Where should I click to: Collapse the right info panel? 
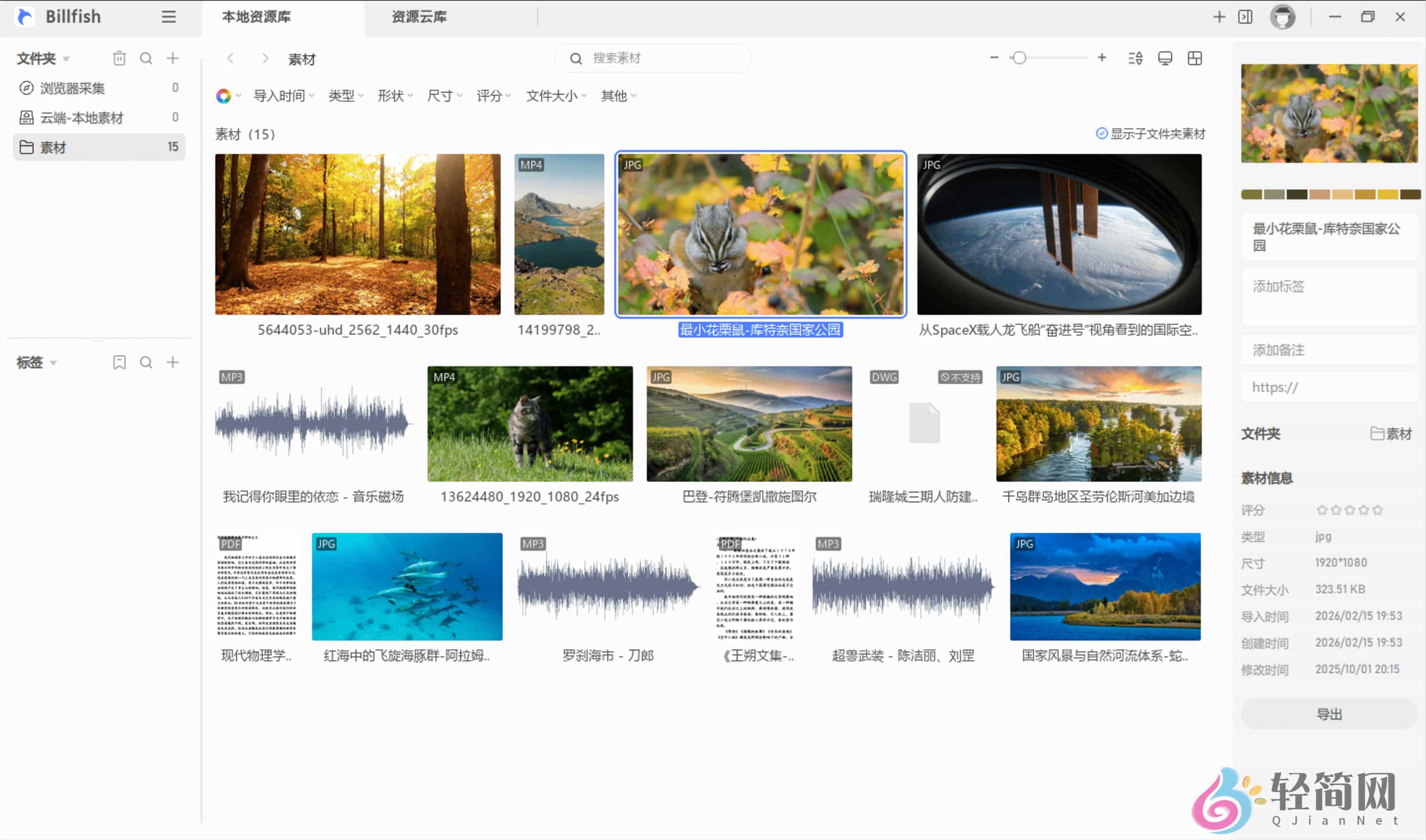pyautogui.click(x=1244, y=16)
